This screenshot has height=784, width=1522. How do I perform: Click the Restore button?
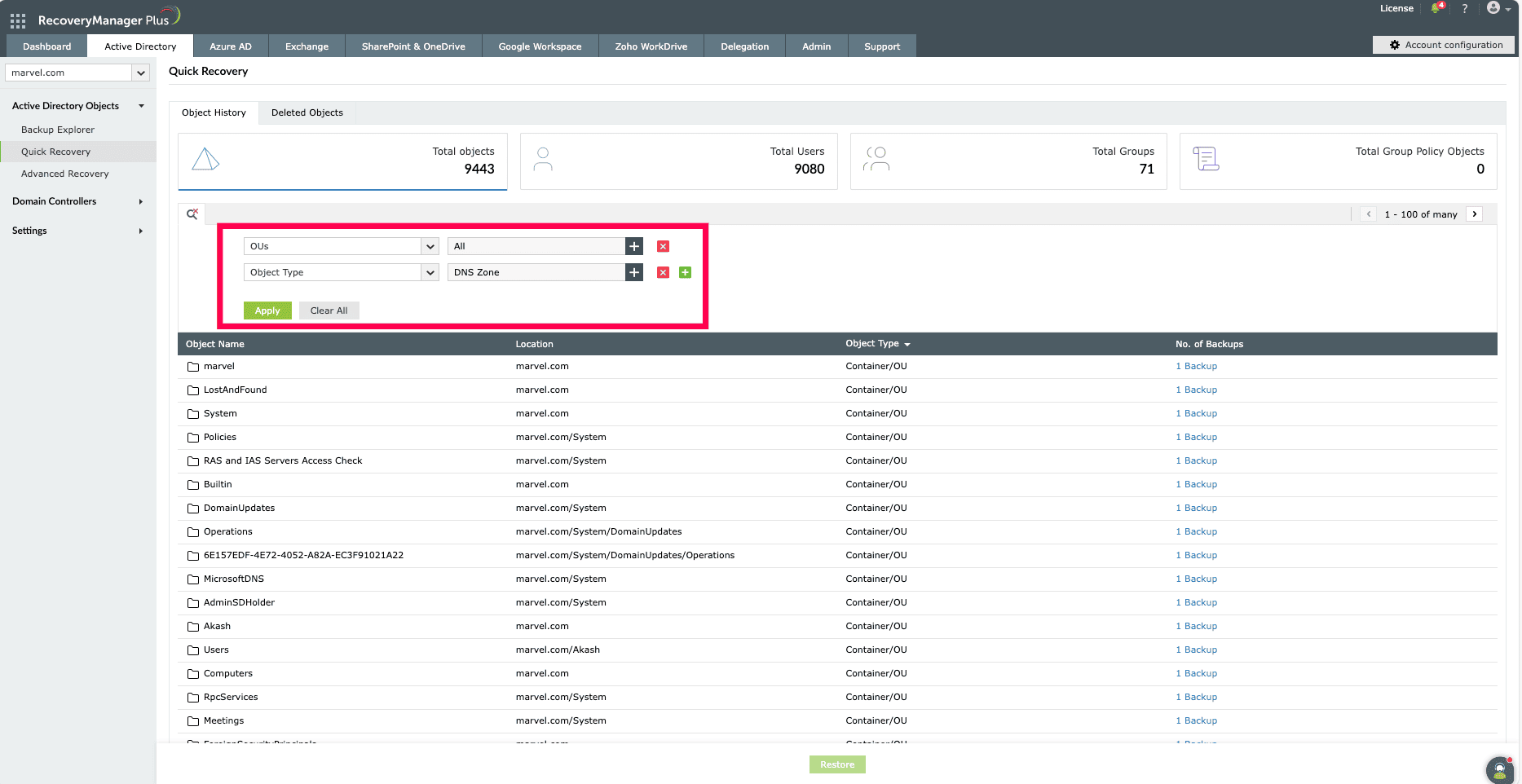coord(837,764)
